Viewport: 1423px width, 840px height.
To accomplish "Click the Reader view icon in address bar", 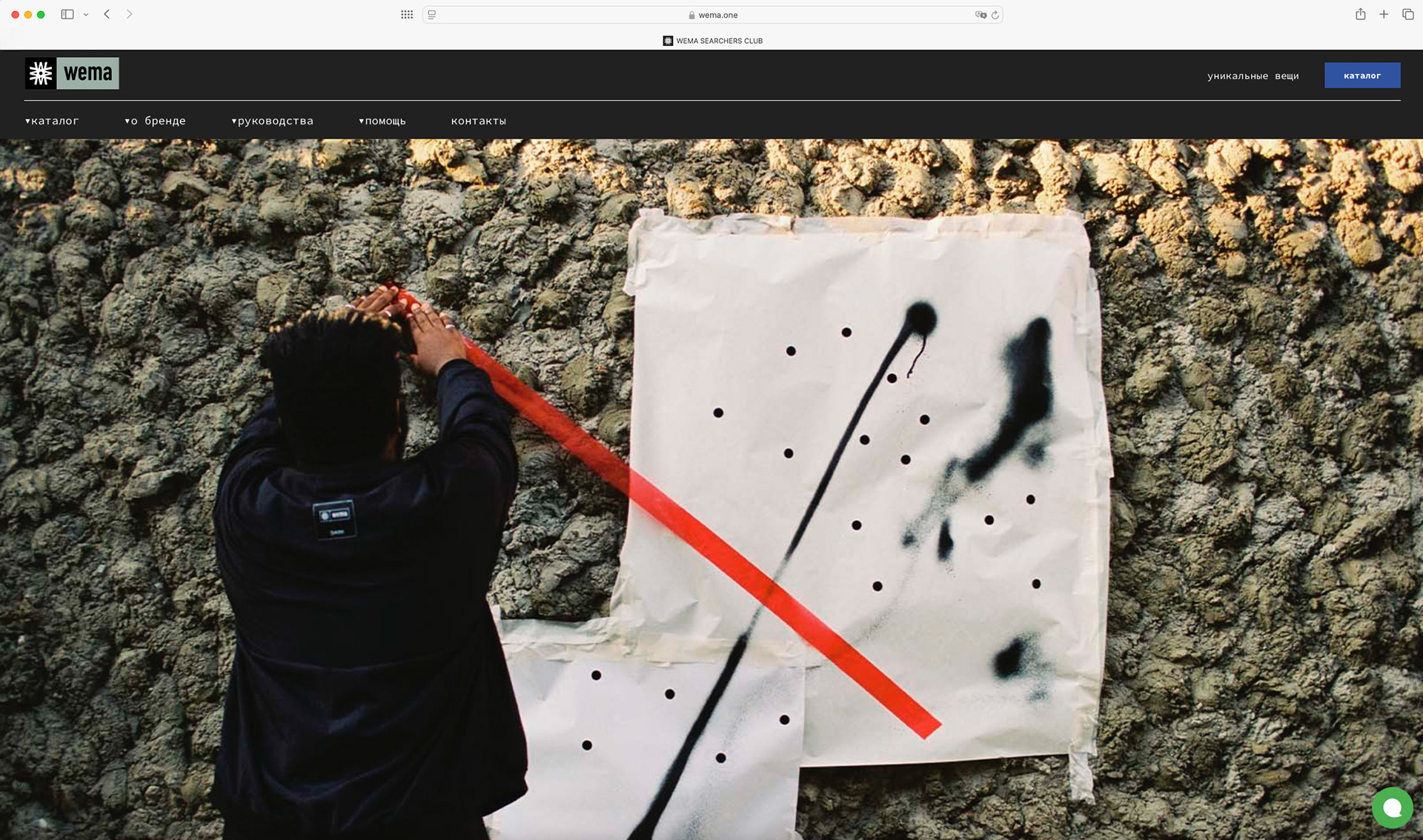I will coord(432,15).
